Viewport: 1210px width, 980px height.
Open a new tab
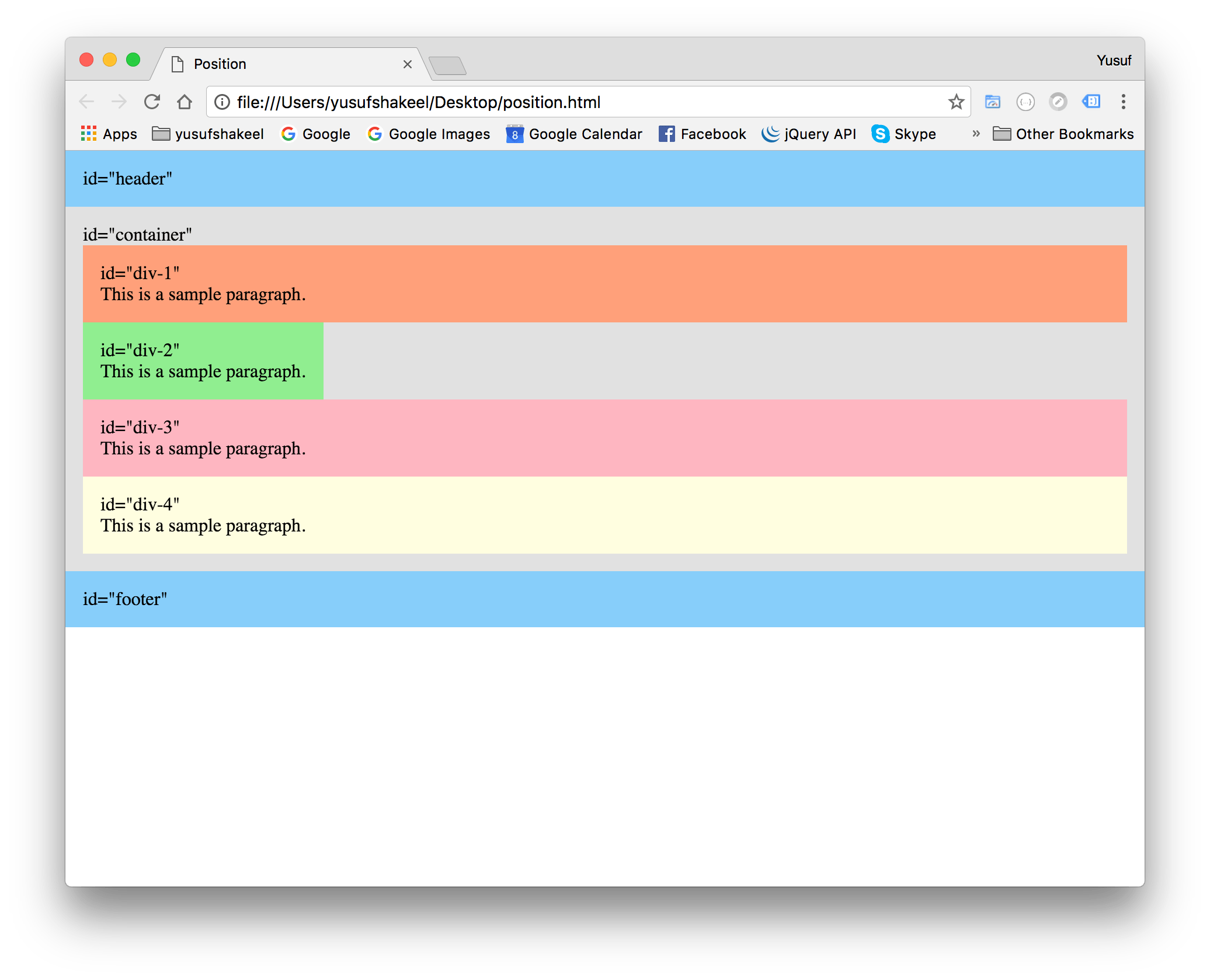click(x=447, y=65)
